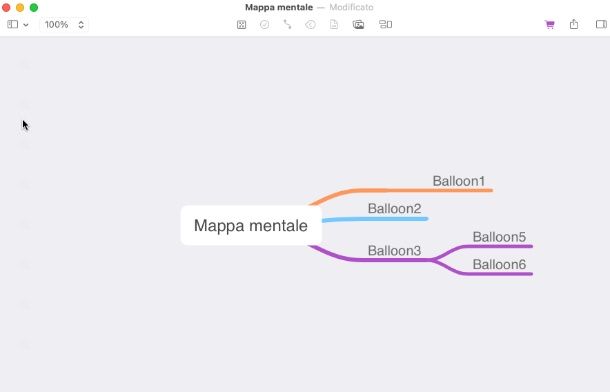Toggle the right inspector panel
610x392 pixels.
601,24
